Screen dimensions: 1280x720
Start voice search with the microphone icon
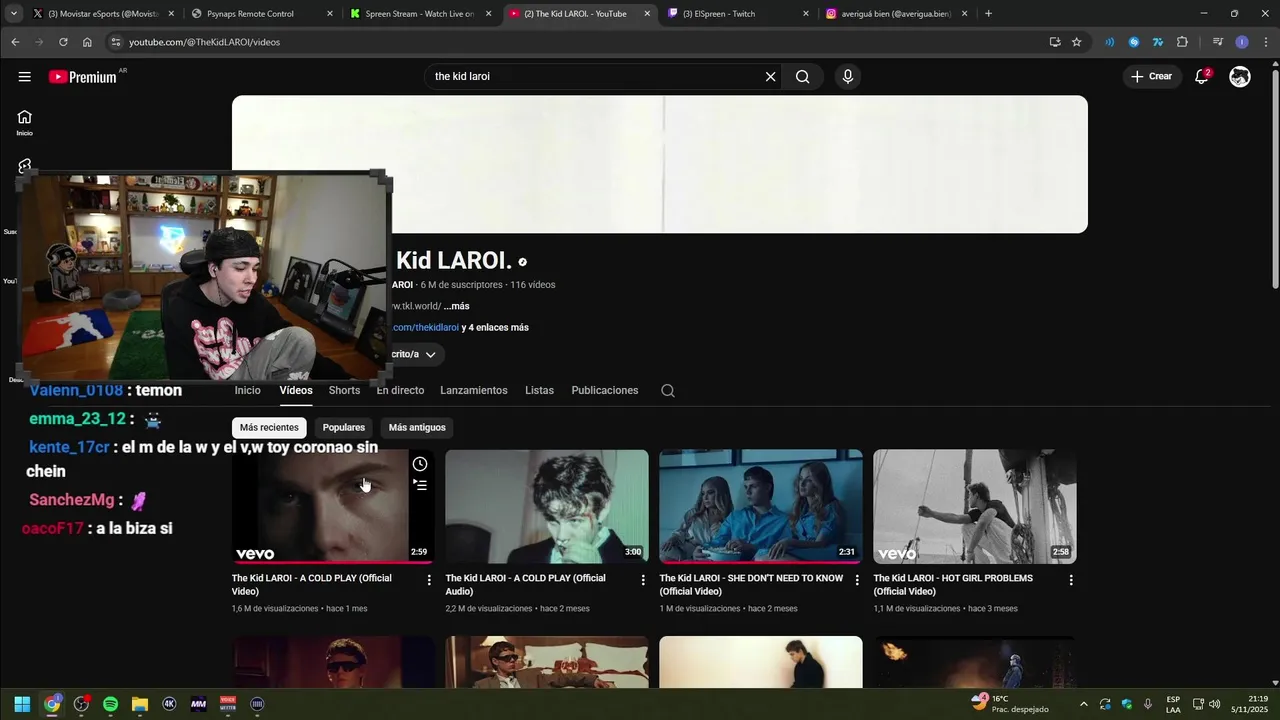click(x=848, y=77)
